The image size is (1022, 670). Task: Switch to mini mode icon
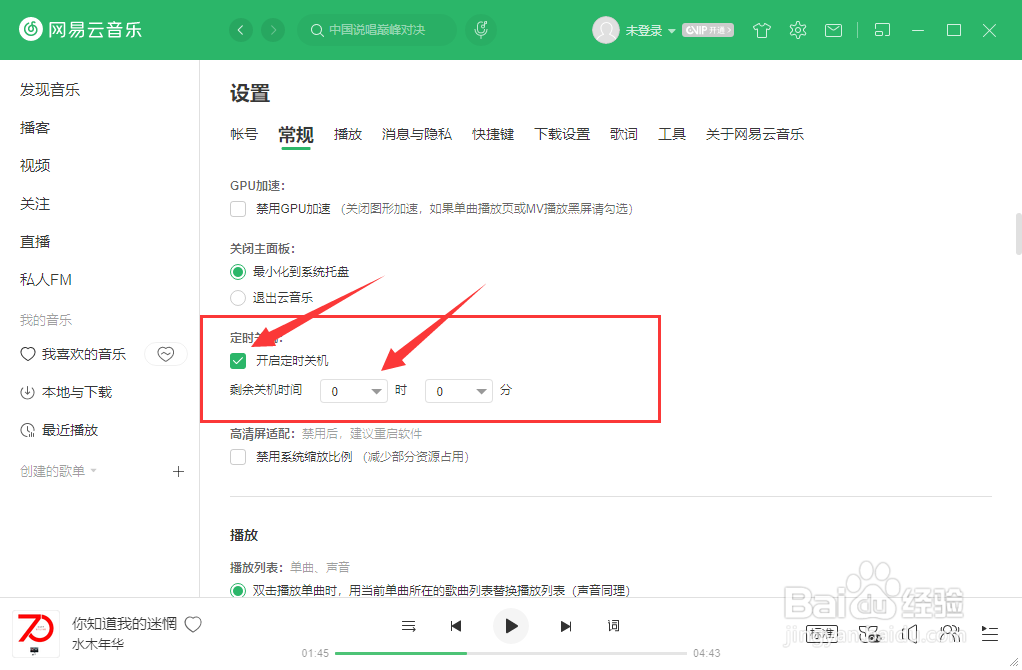pyautogui.click(x=883, y=30)
